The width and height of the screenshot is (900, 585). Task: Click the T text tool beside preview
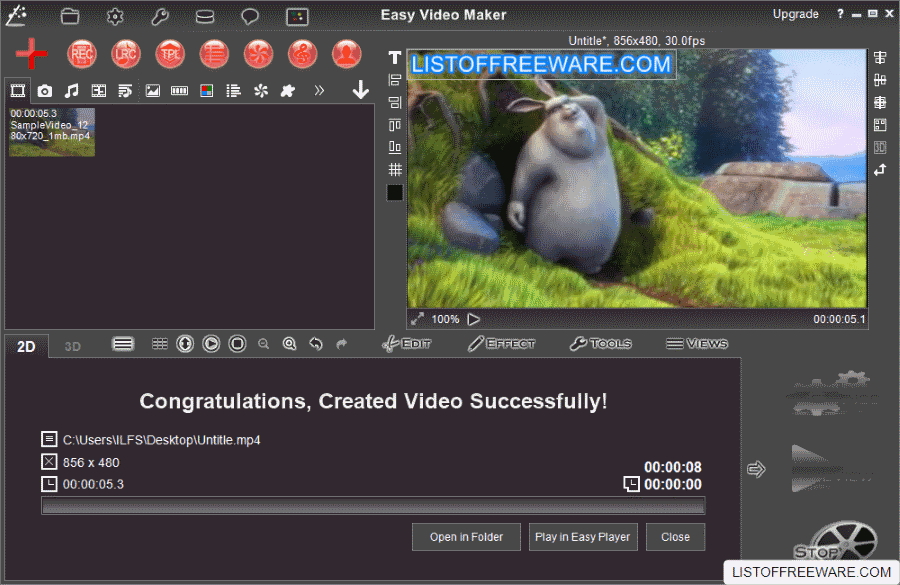pyautogui.click(x=394, y=57)
